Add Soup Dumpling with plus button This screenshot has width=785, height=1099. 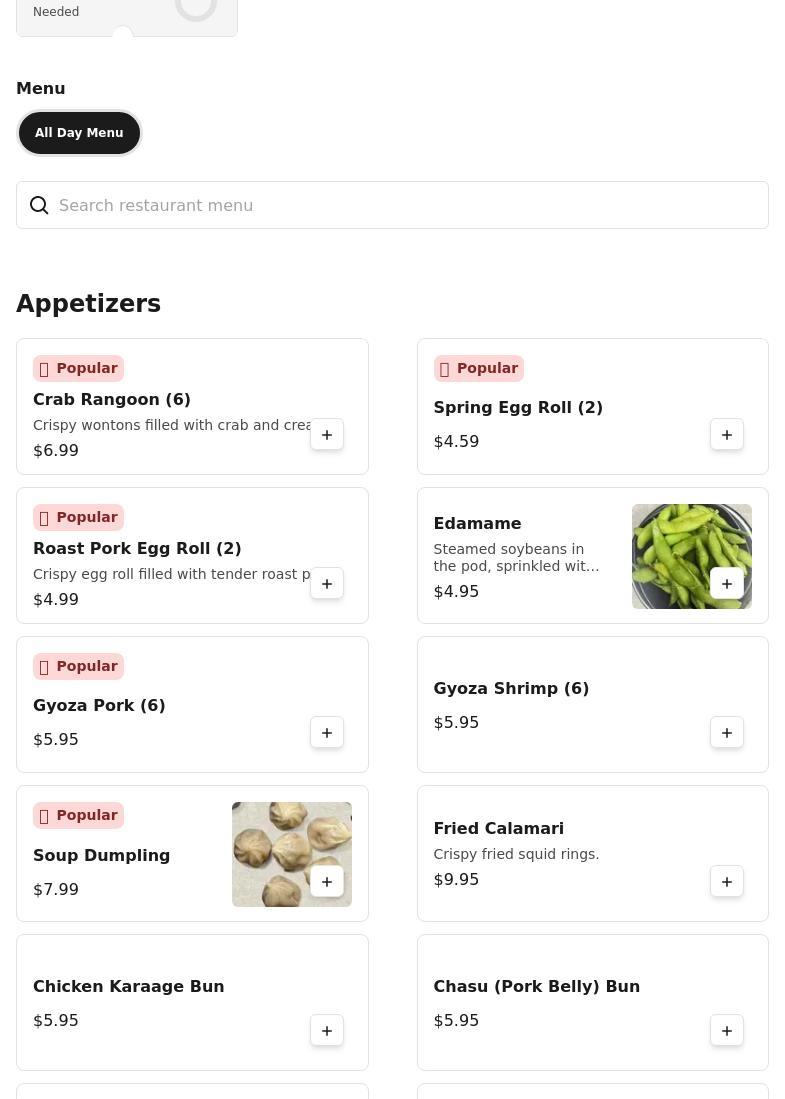327,882
